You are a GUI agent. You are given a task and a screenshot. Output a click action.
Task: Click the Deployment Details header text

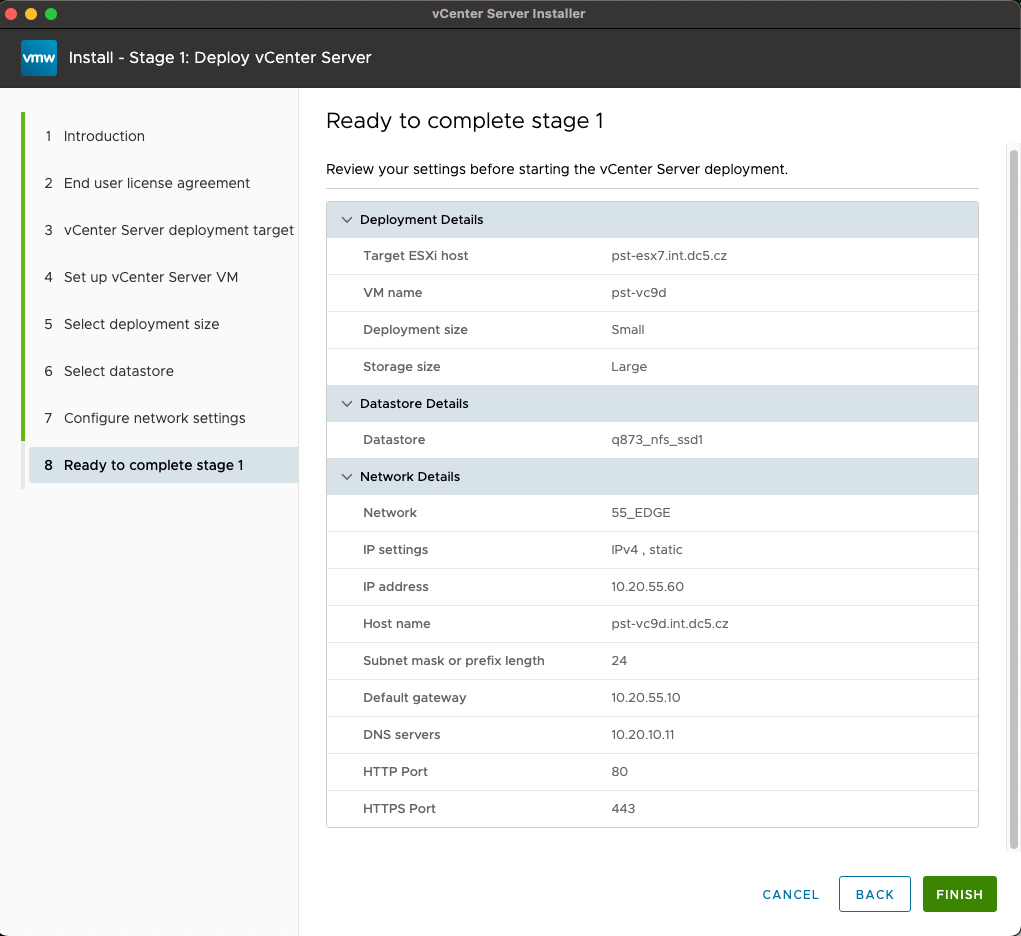point(421,220)
